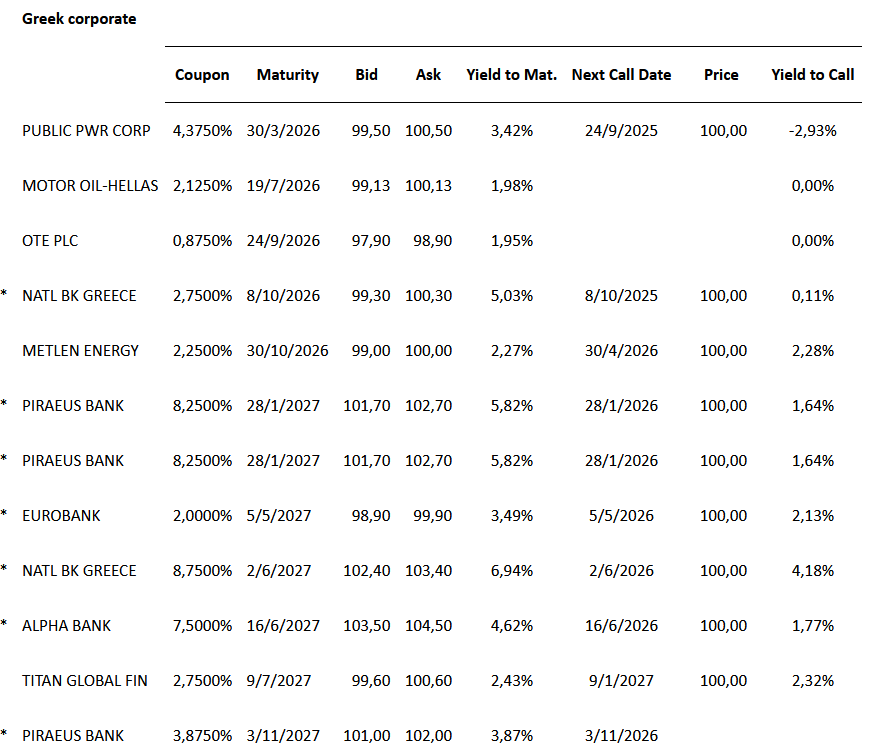Click the ALPHA BANK bond name
The image size is (891, 756).
67,626
